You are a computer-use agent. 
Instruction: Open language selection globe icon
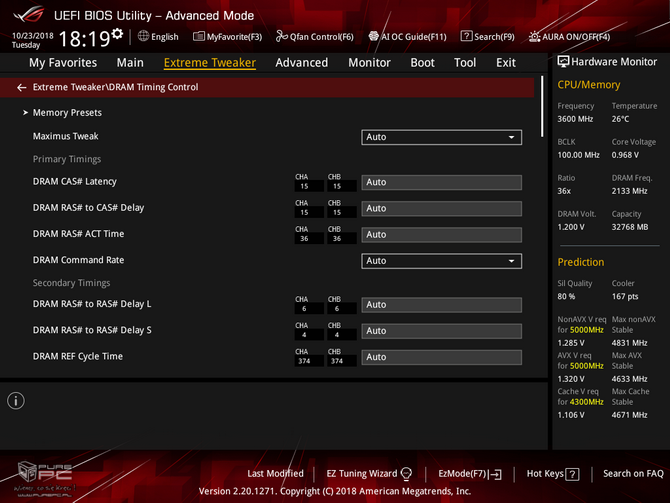tap(144, 36)
